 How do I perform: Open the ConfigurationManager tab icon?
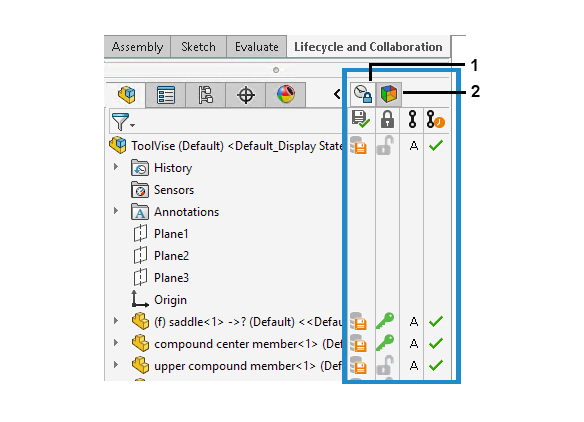206,95
